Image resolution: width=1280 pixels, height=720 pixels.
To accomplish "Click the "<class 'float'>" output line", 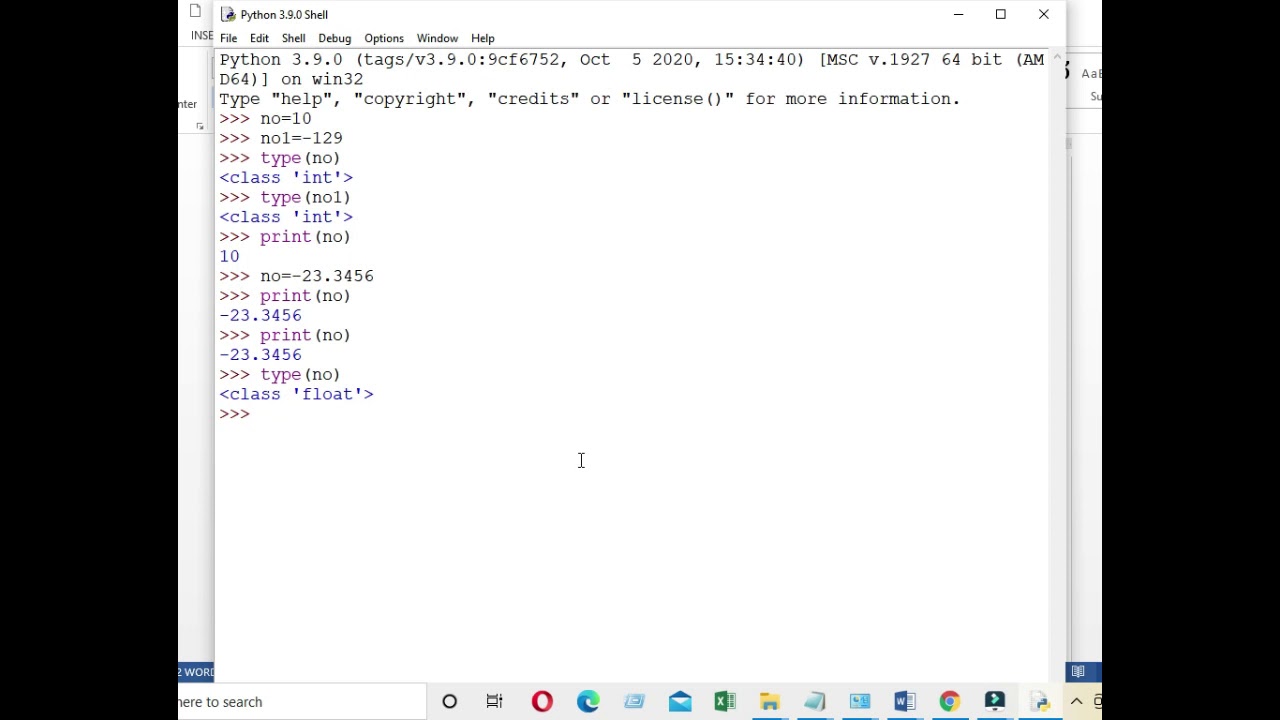I will 296,394.
